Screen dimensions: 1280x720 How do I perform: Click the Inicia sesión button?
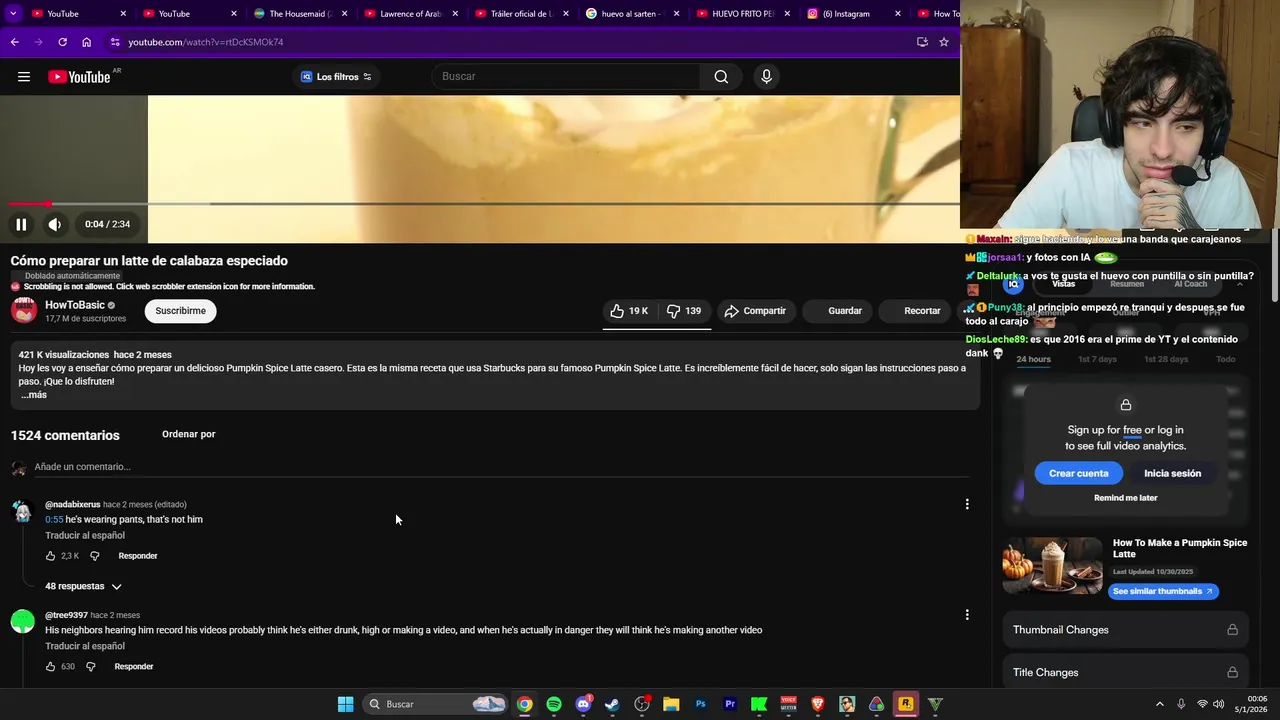(x=1173, y=473)
